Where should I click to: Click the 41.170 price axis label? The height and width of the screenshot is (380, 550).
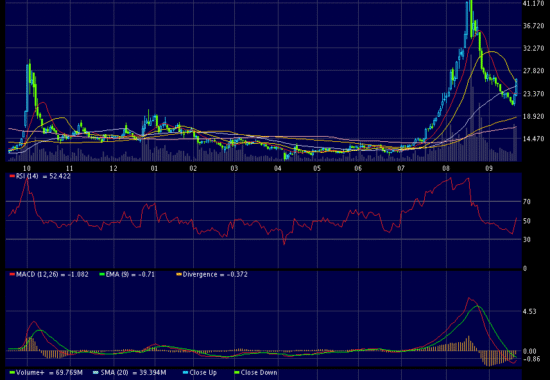533,4
